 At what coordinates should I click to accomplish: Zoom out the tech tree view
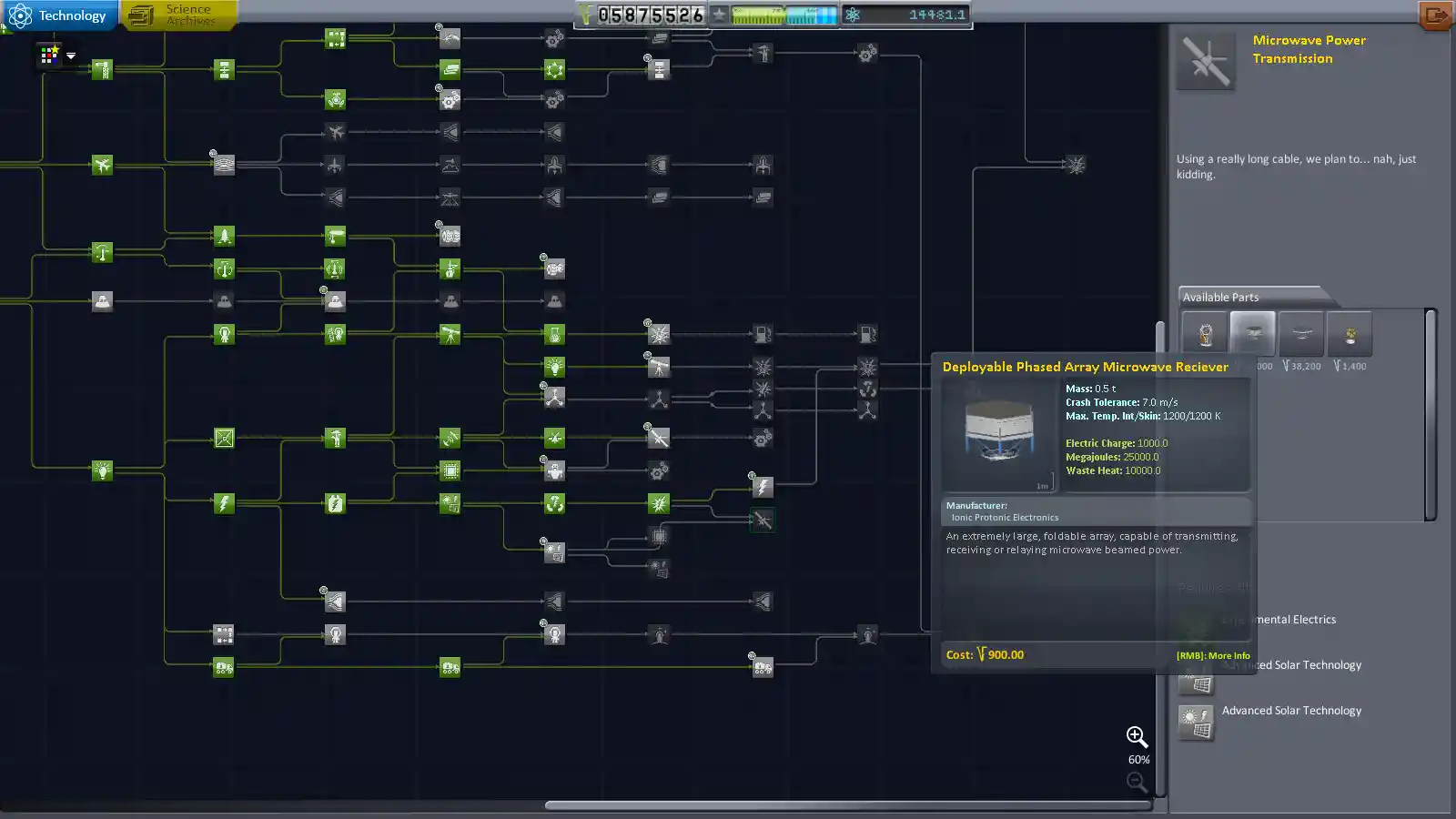(1137, 782)
